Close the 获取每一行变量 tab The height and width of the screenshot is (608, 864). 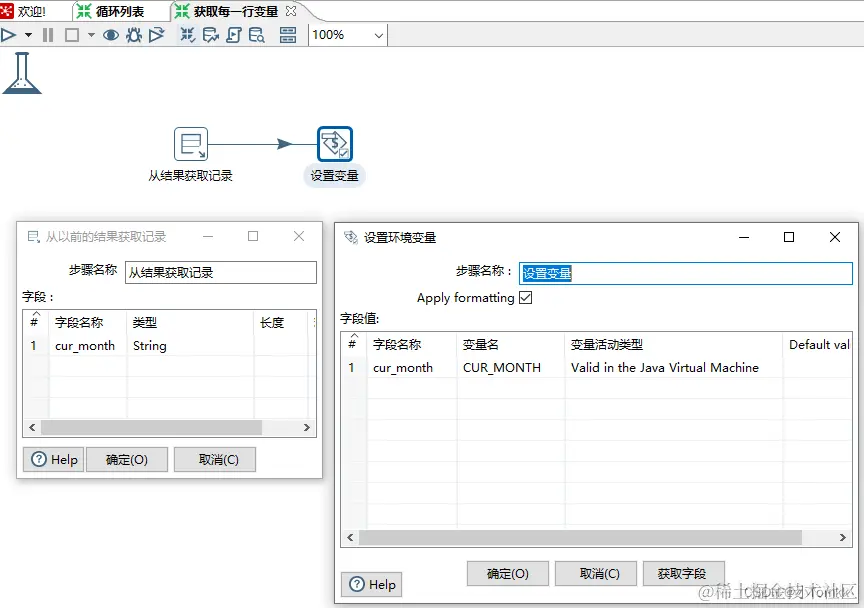coord(291,11)
